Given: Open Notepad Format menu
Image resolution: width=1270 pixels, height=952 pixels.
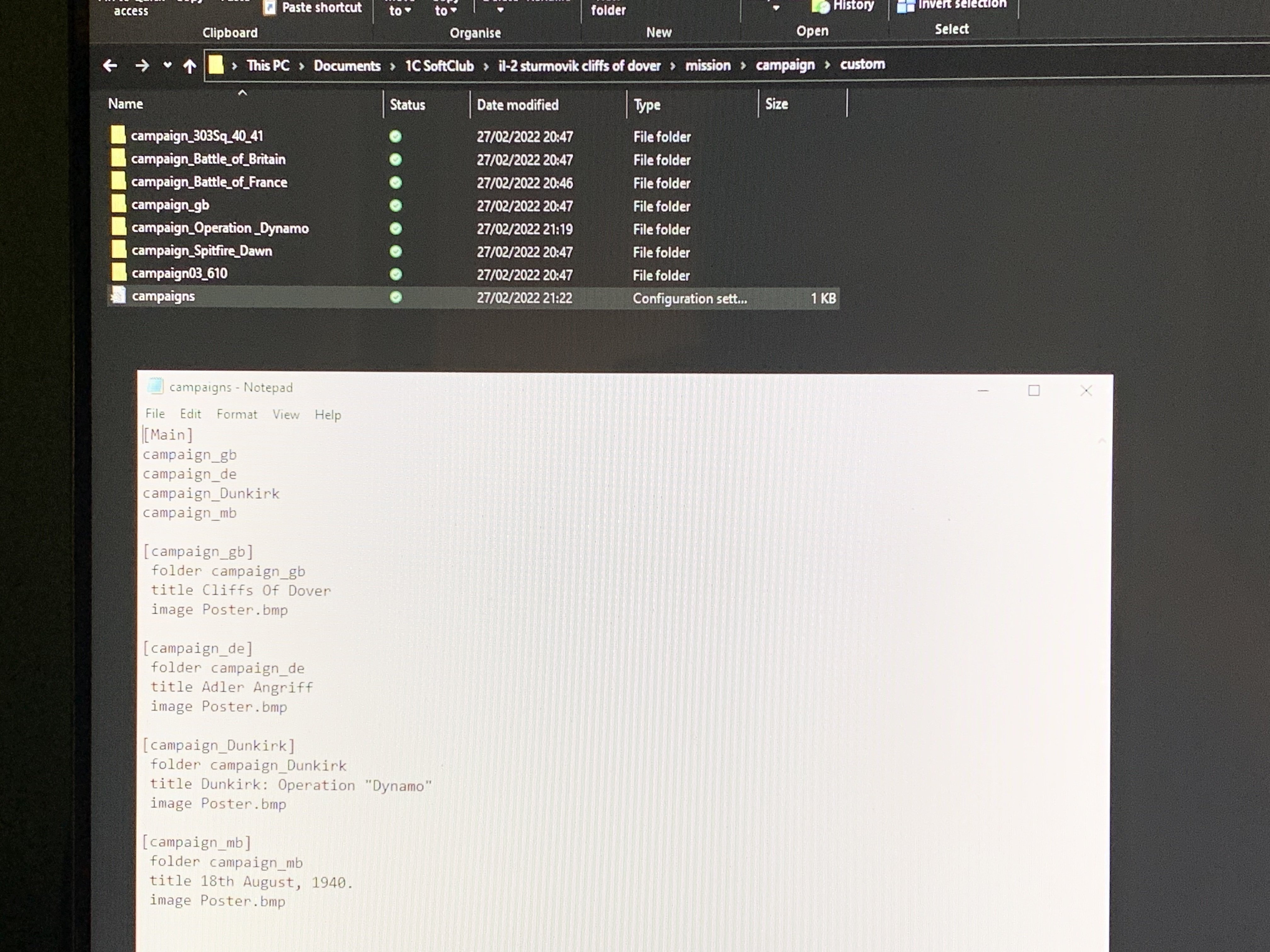Looking at the screenshot, I should tap(237, 414).
